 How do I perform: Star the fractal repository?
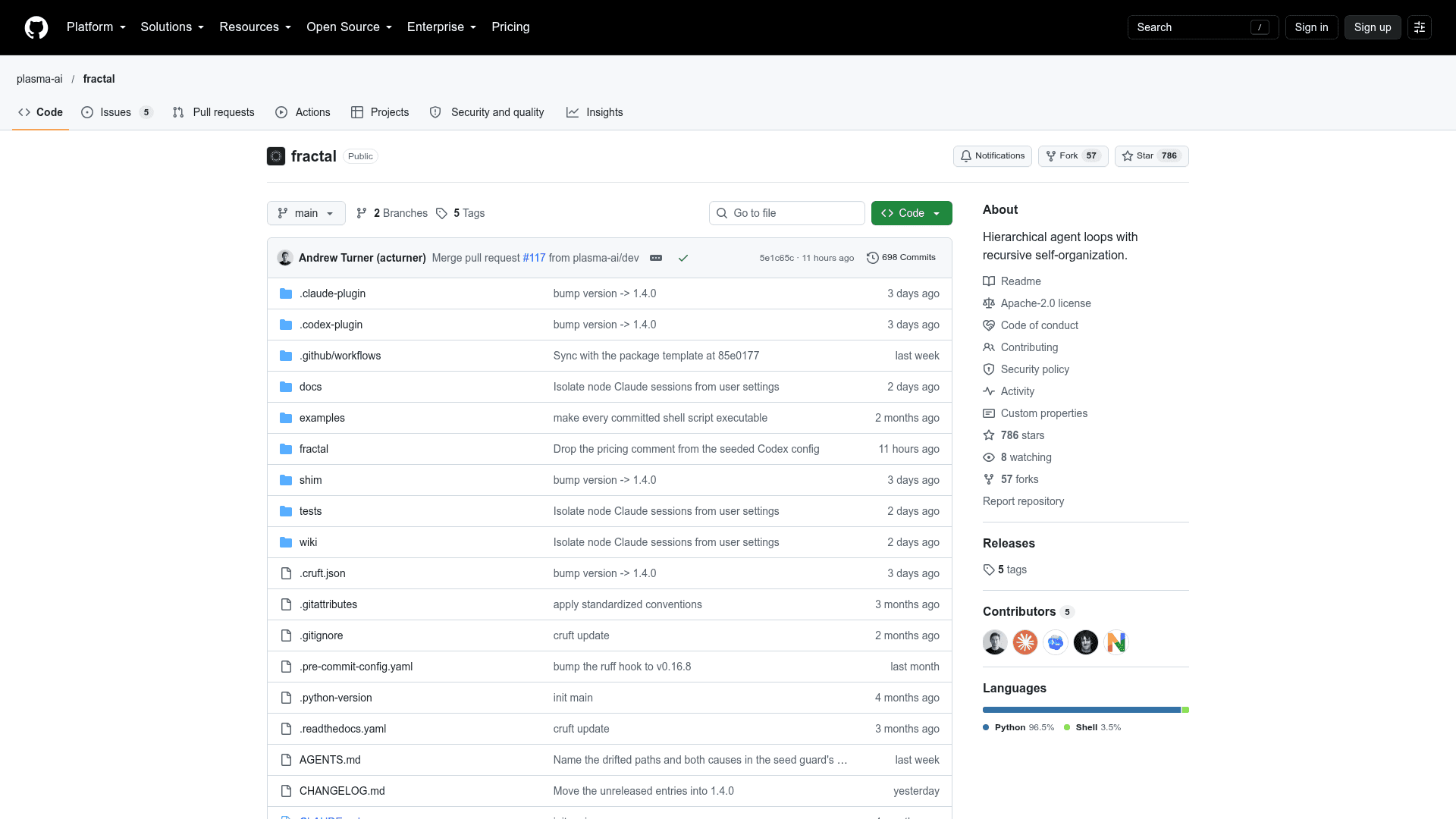1152,156
